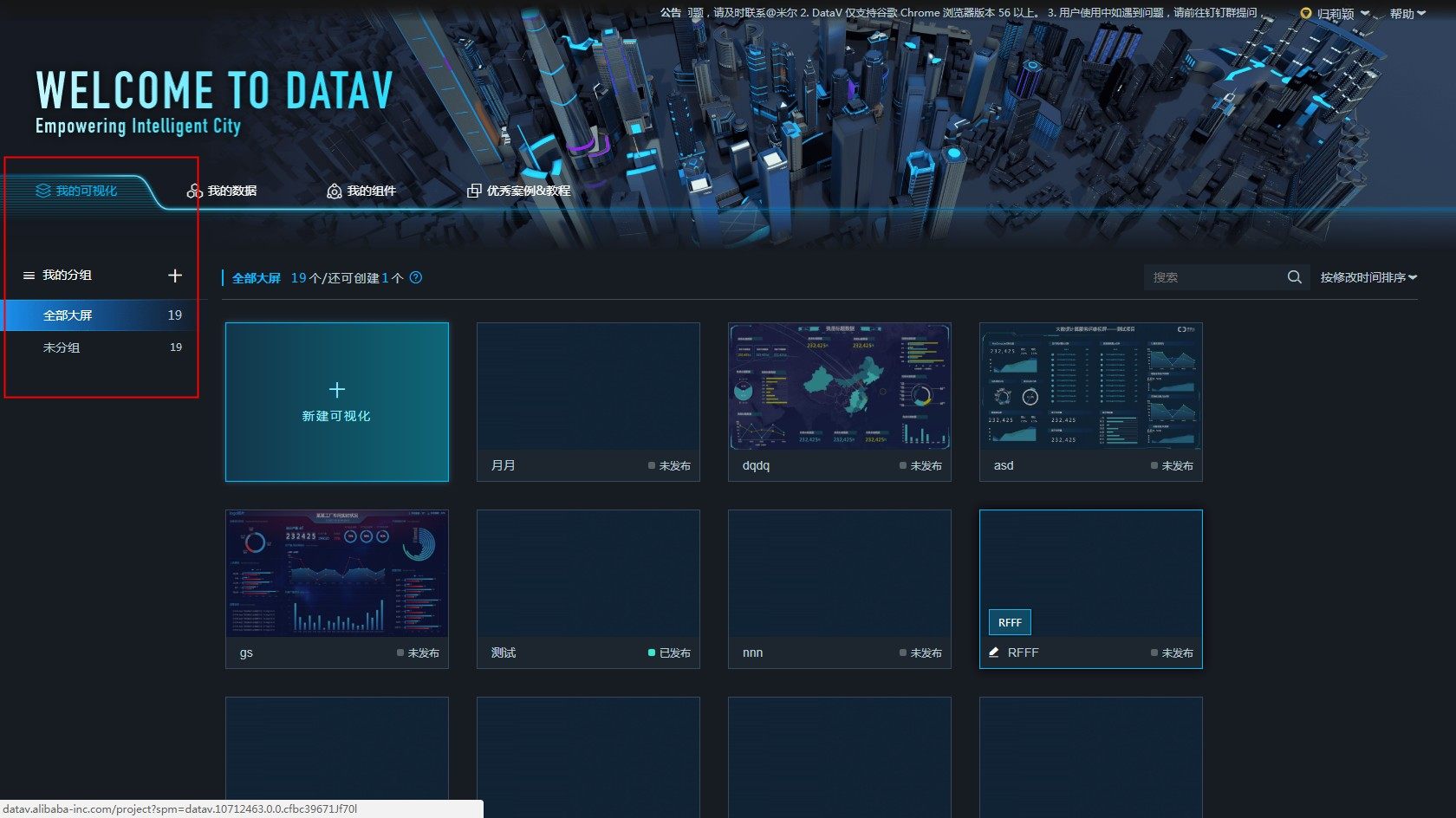The height and width of the screenshot is (818, 1456).
Task: Click the 优秀案例&教程 tutorial icon
Action: [473, 190]
